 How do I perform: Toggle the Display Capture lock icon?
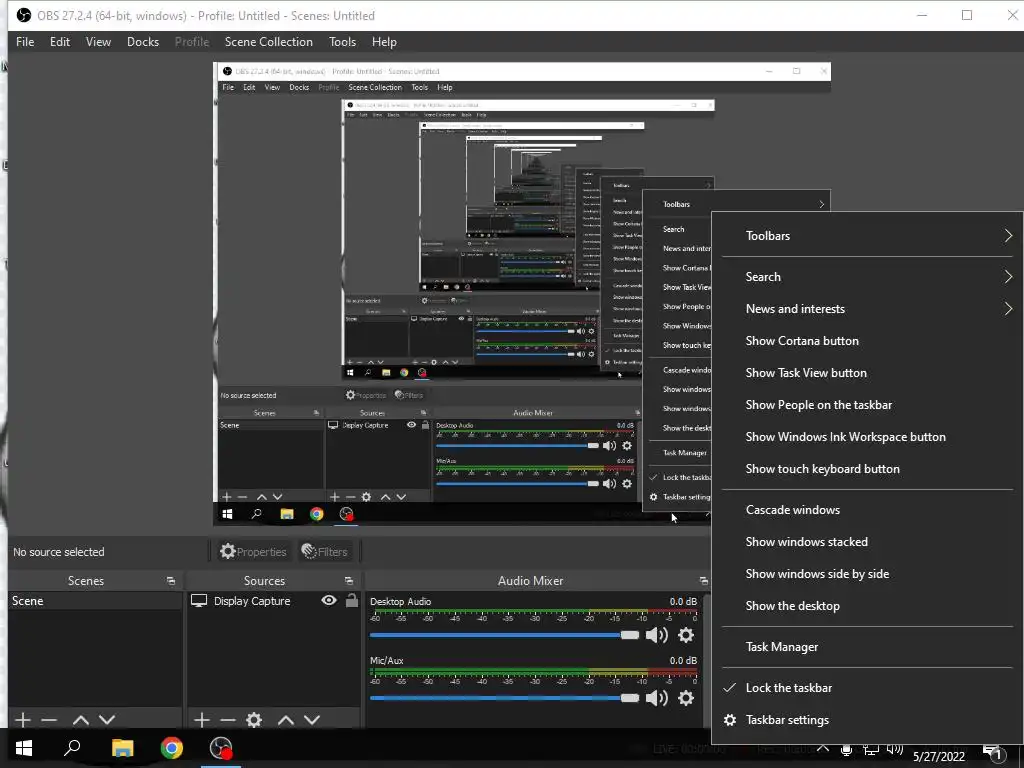(x=351, y=600)
